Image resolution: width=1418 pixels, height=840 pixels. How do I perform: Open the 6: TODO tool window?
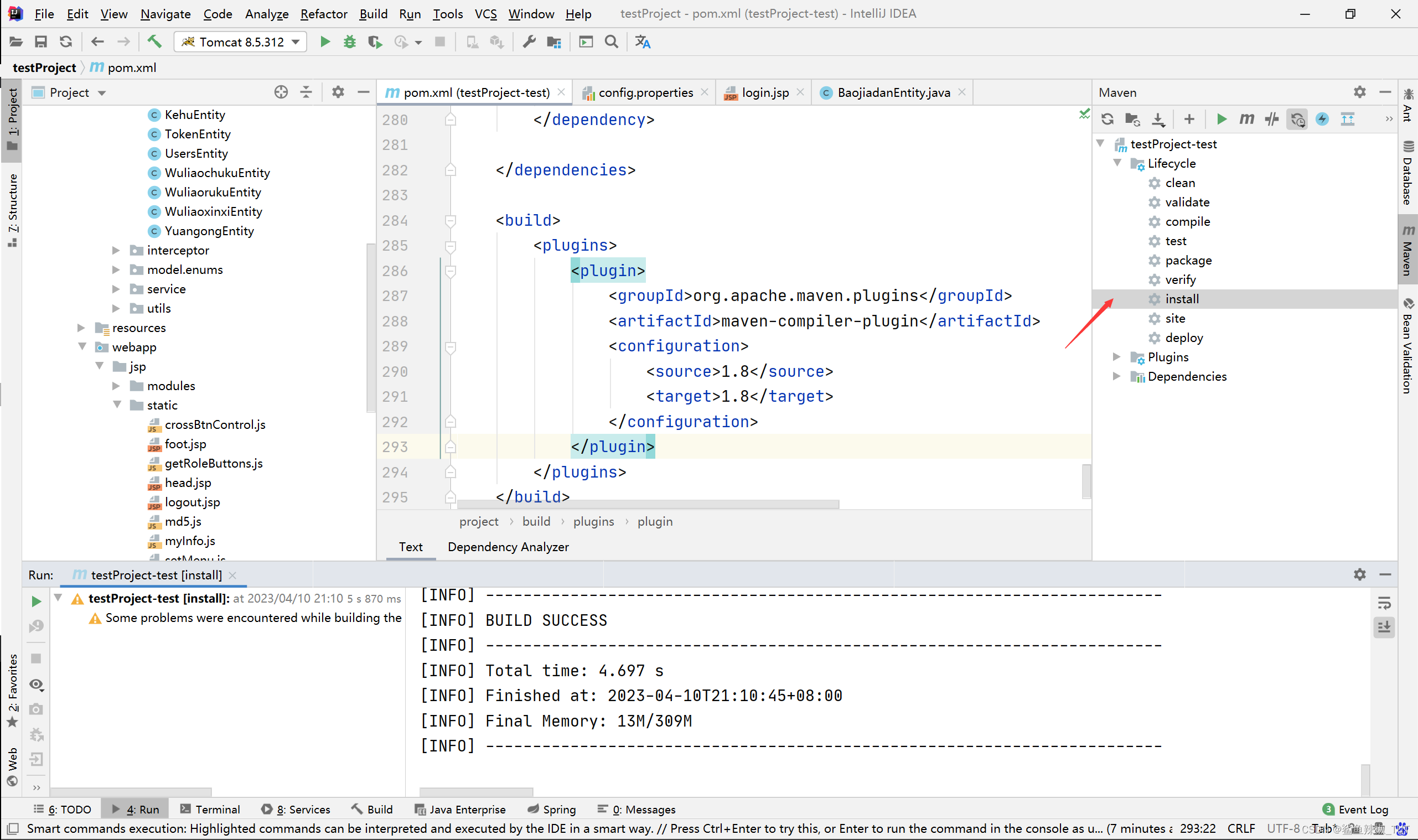pyautogui.click(x=63, y=810)
